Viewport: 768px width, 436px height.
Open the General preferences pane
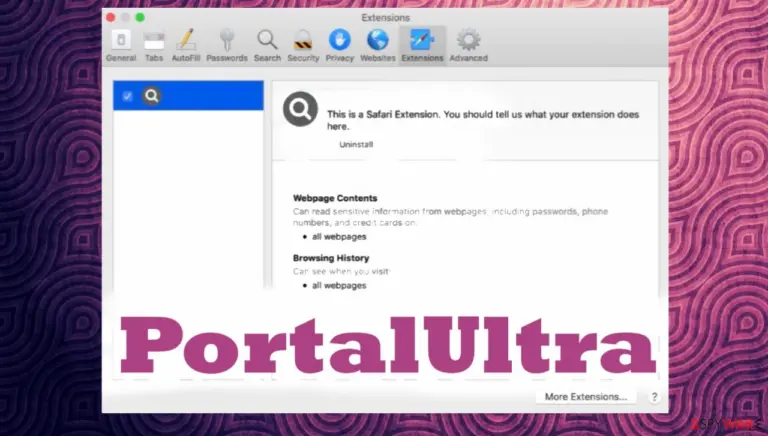(x=120, y=46)
